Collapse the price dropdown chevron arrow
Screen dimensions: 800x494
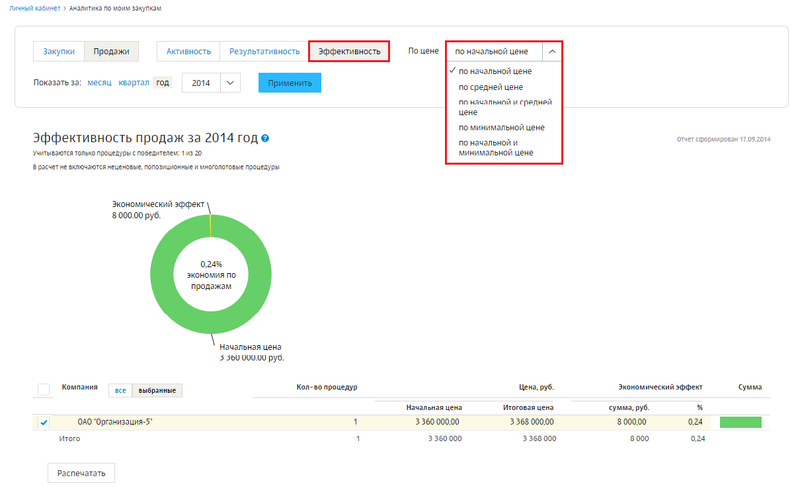553,51
